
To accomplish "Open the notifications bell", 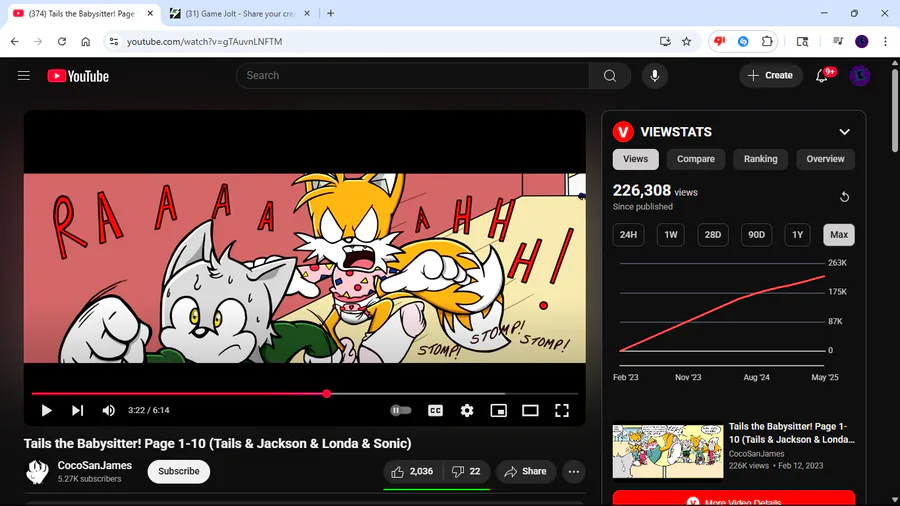I will (x=822, y=76).
